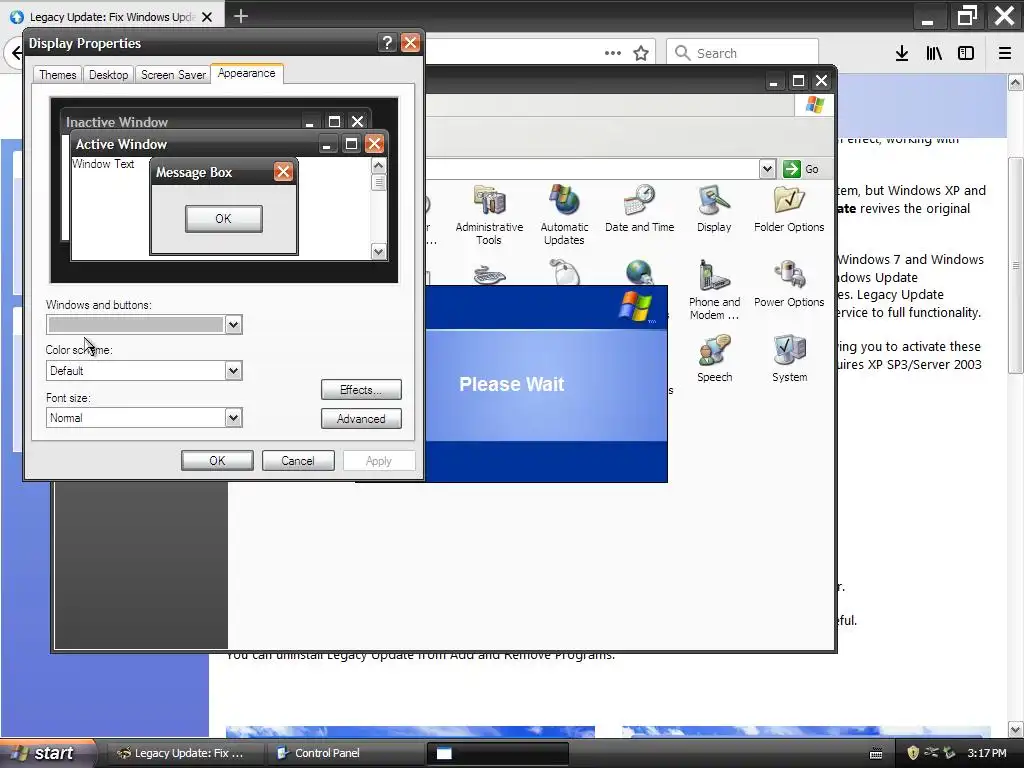
Task: Open the browser hamburger menu
Action: 1005,54
